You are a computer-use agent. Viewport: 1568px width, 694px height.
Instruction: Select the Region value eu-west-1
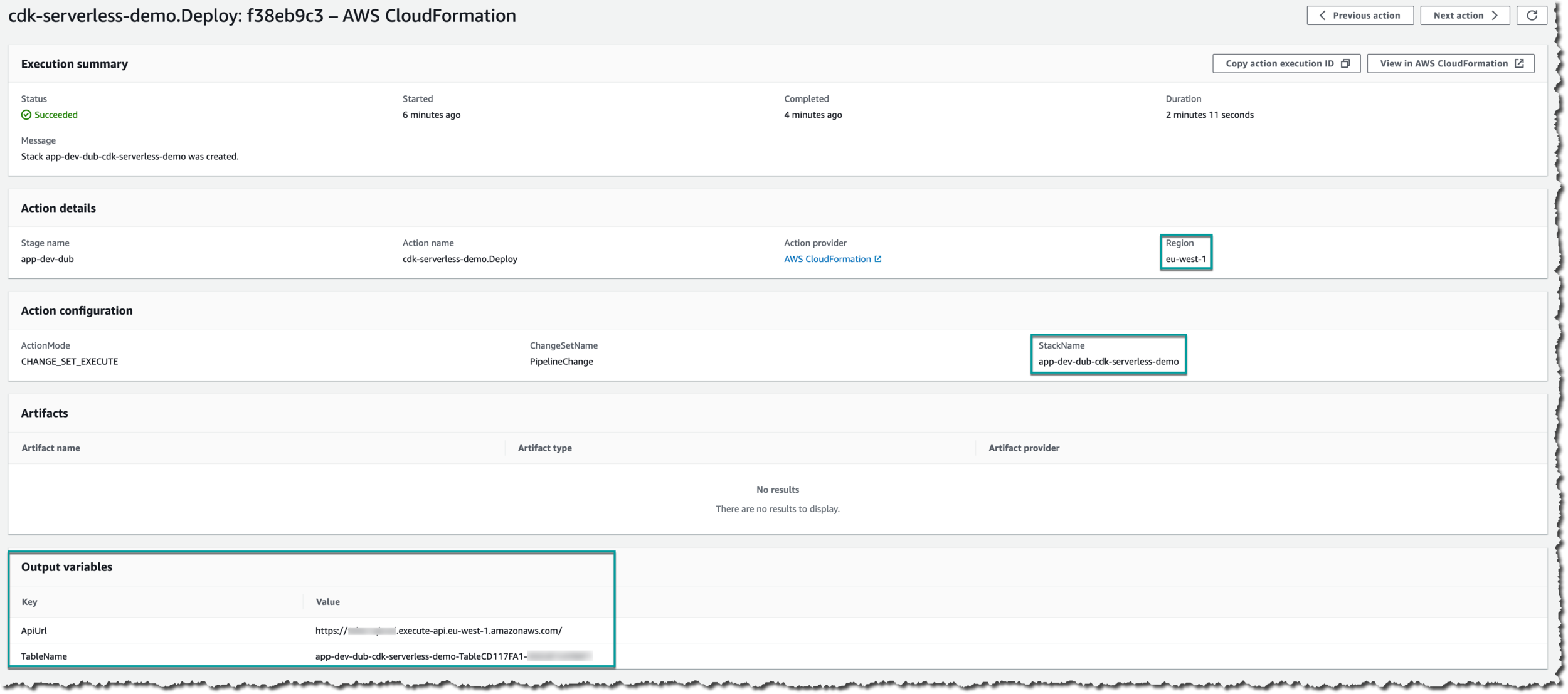(1185, 258)
